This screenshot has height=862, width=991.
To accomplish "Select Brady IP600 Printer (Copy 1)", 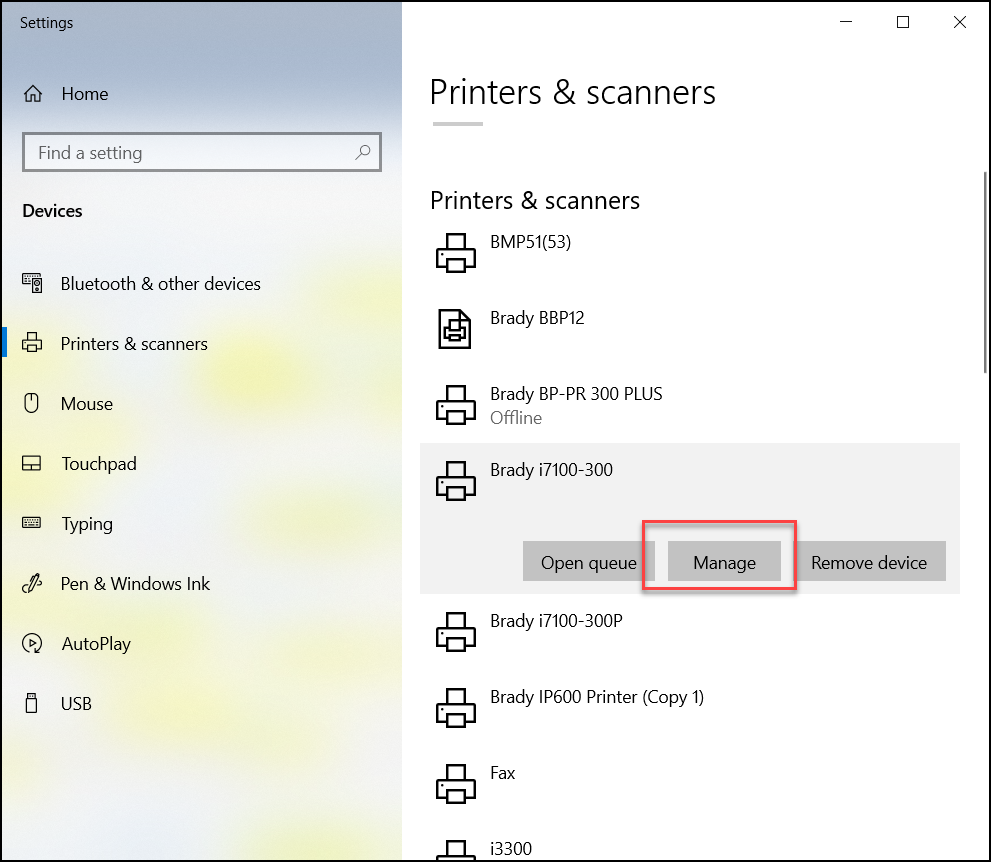I will point(596,697).
